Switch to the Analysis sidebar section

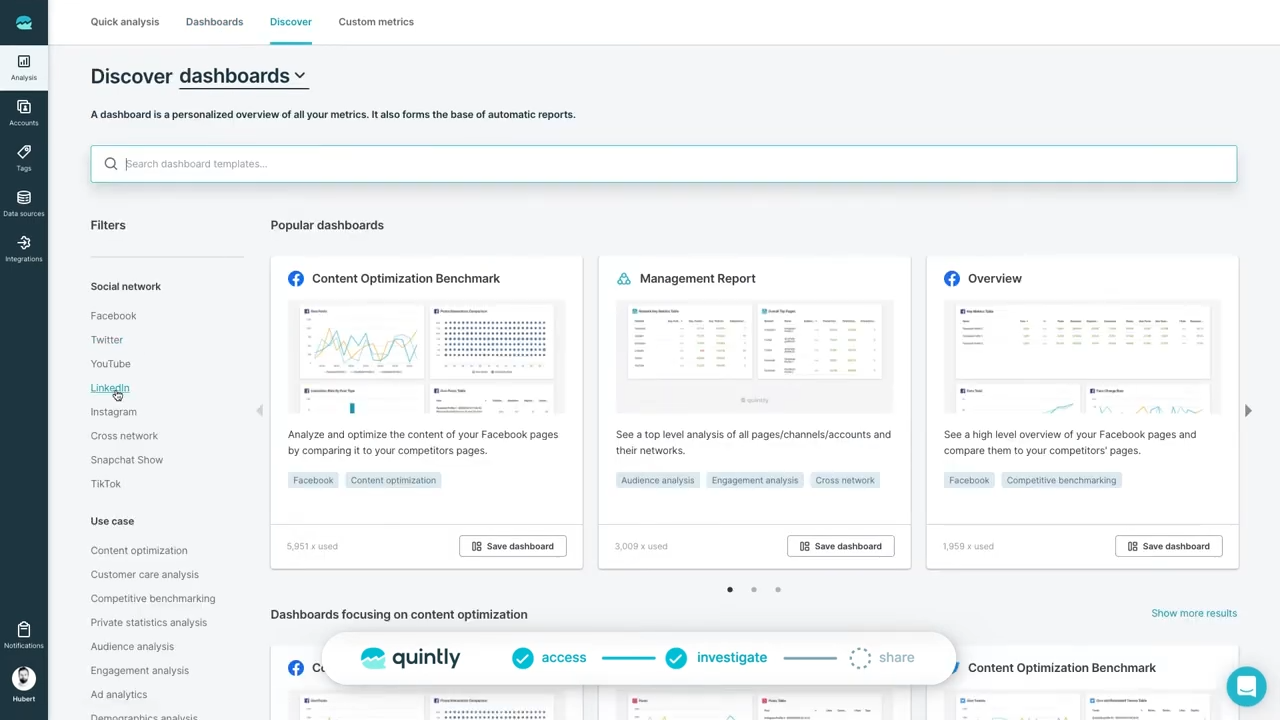coord(23,67)
